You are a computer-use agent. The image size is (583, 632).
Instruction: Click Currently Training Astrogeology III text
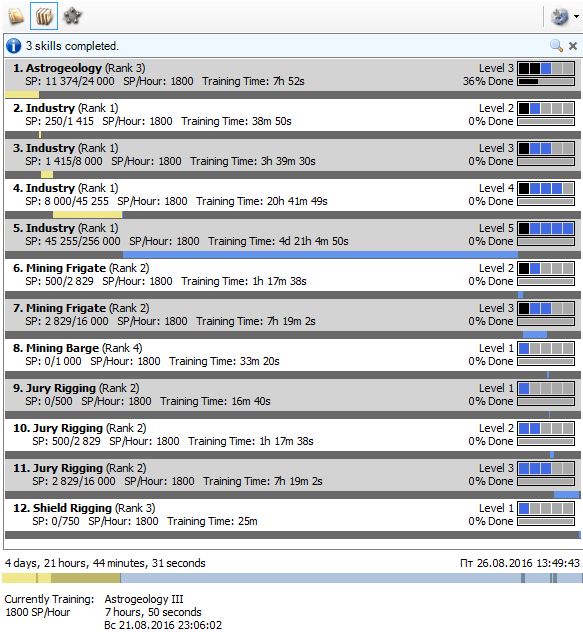point(144,599)
